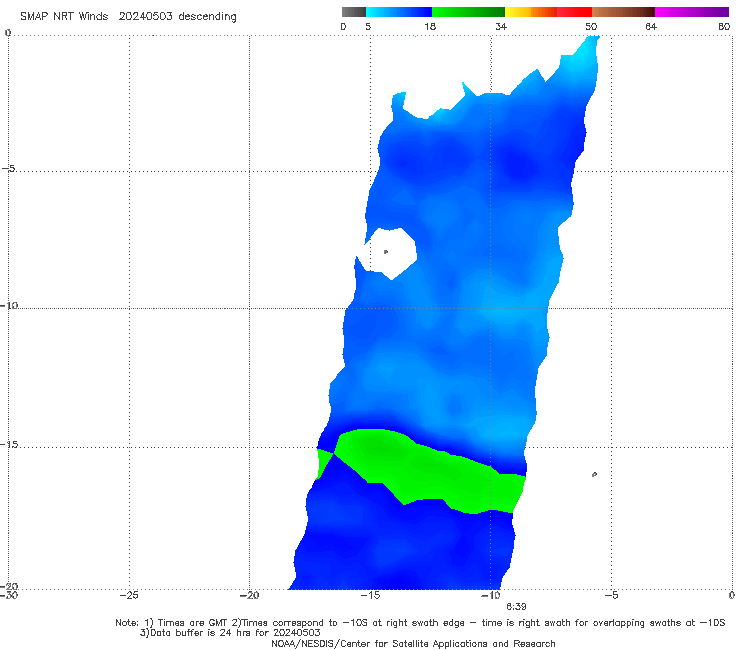The width and height of the screenshot is (740, 650).
Task: Click the NOAA/NESDIS credit line
Action: coord(413,643)
